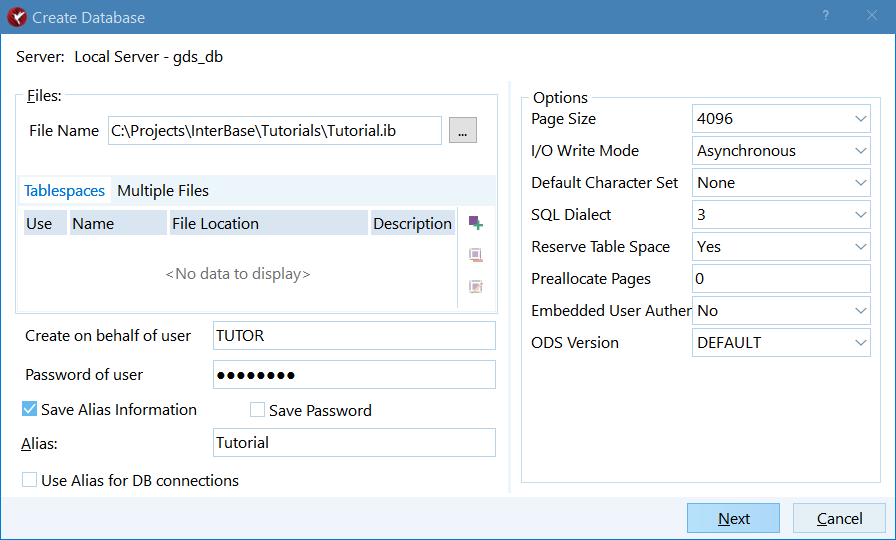896x540 pixels.
Task: Click the add tablespace icon
Action: tap(475, 223)
